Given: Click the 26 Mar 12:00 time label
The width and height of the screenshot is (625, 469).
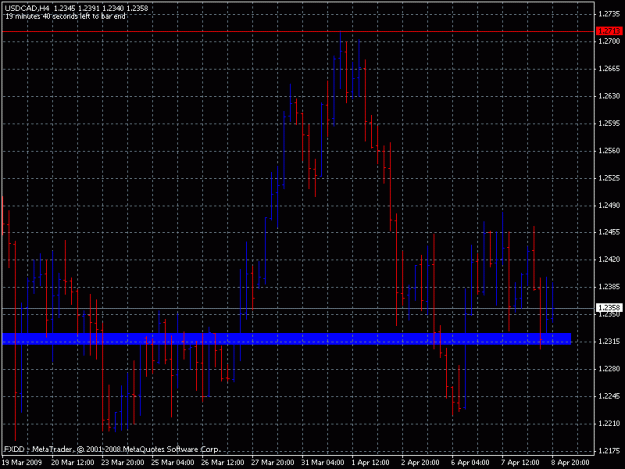Looking at the screenshot, I should pyautogui.click(x=222, y=462).
